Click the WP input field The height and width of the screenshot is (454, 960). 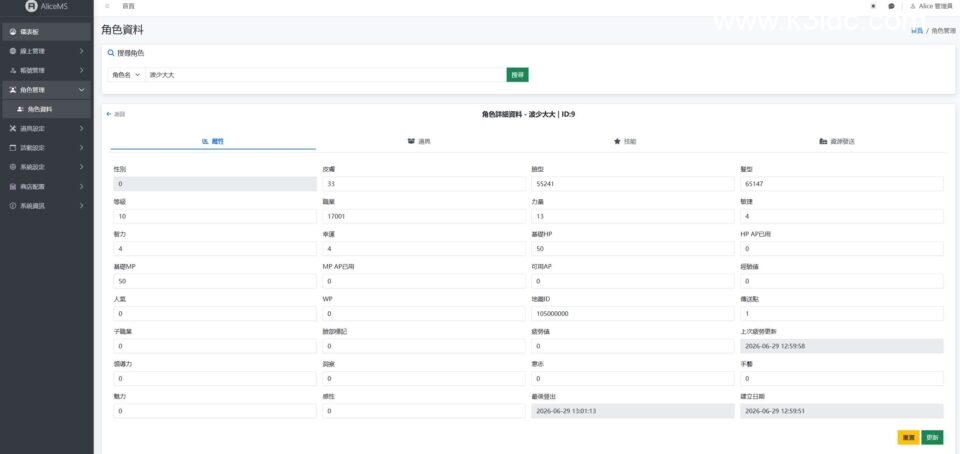coord(424,314)
